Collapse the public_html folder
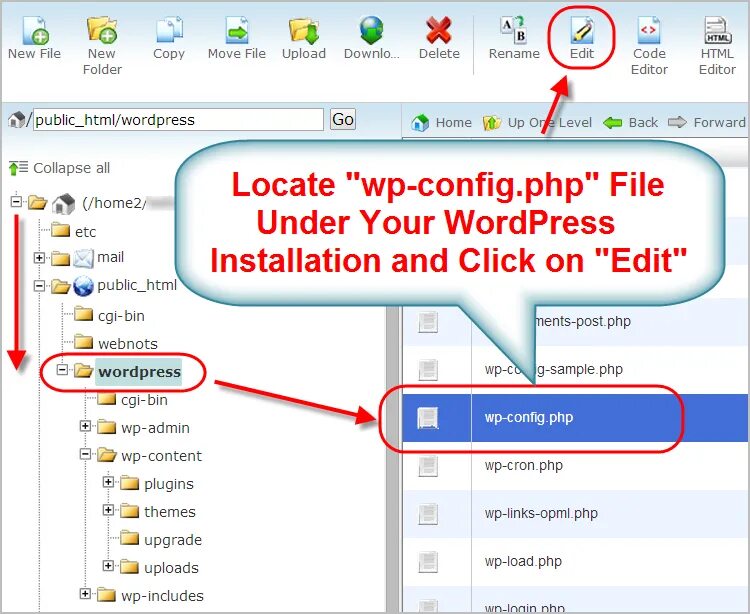The height and width of the screenshot is (614, 750). tap(39, 286)
